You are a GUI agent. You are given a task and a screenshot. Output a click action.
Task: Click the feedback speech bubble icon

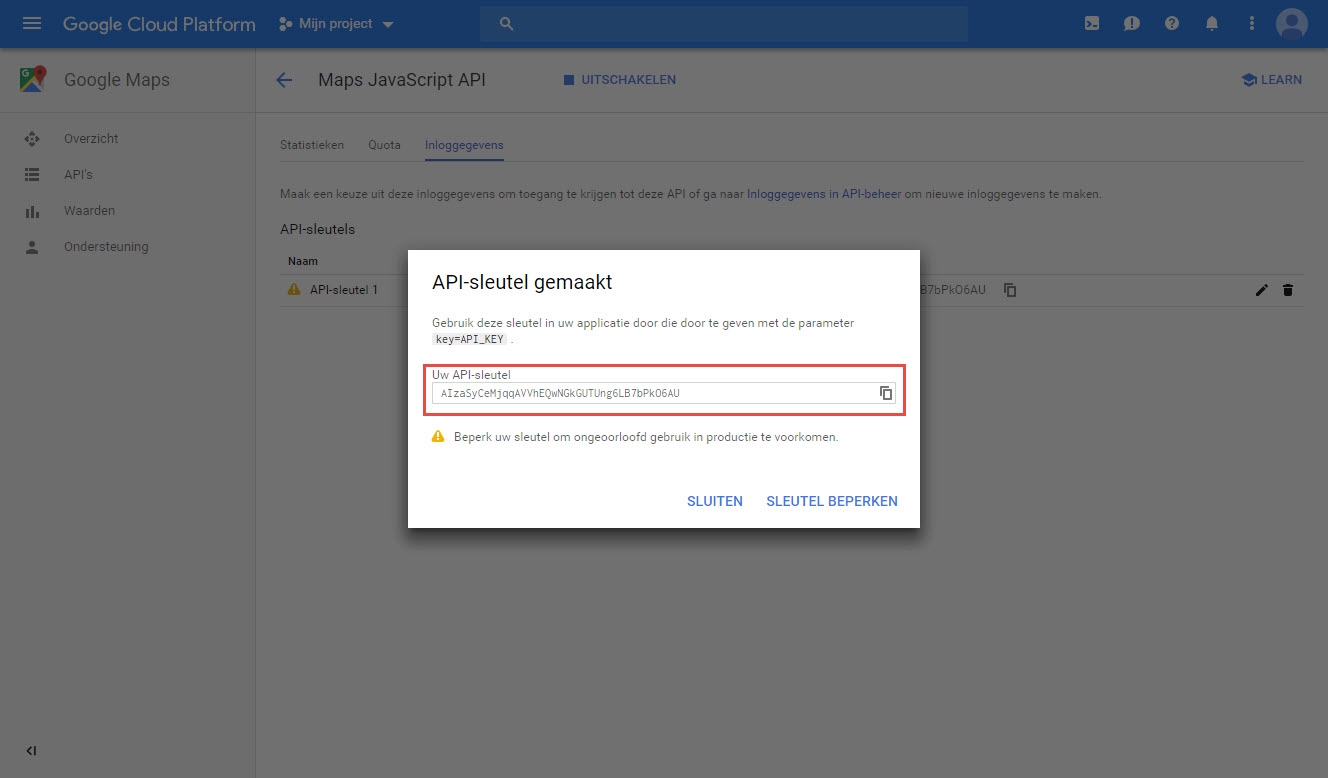click(1131, 22)
